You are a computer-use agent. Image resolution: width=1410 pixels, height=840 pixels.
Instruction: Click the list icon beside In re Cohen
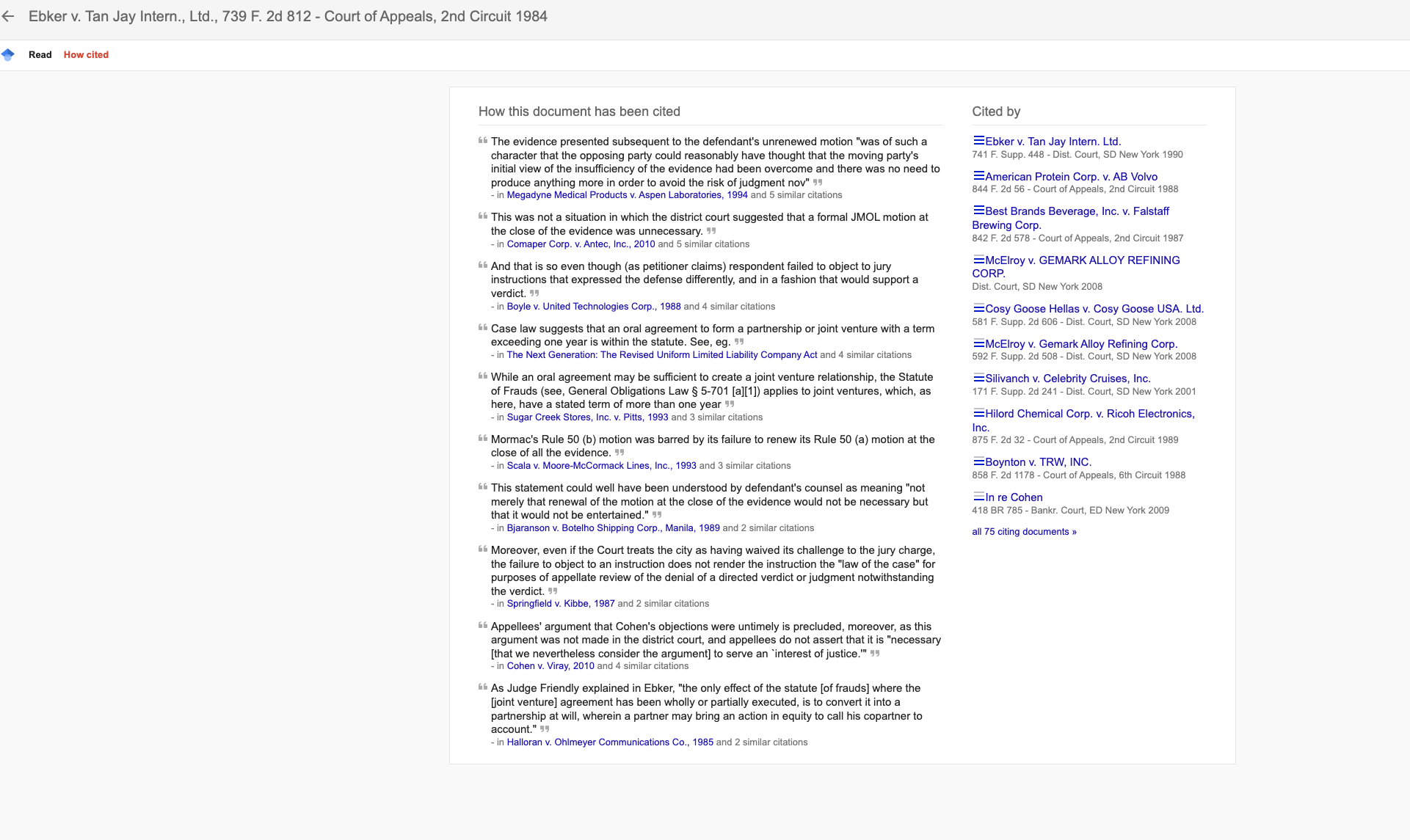pos(978,497)
